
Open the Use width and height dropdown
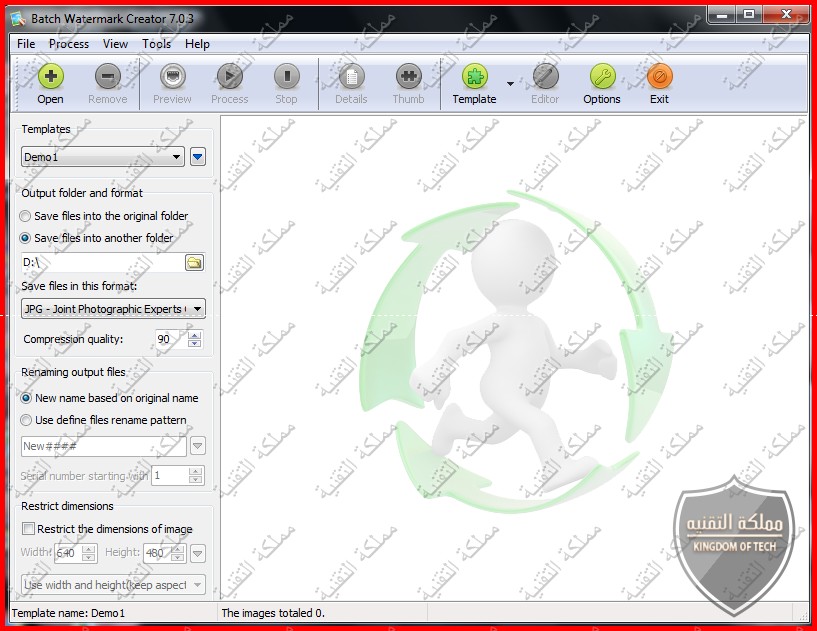(113, 585)
